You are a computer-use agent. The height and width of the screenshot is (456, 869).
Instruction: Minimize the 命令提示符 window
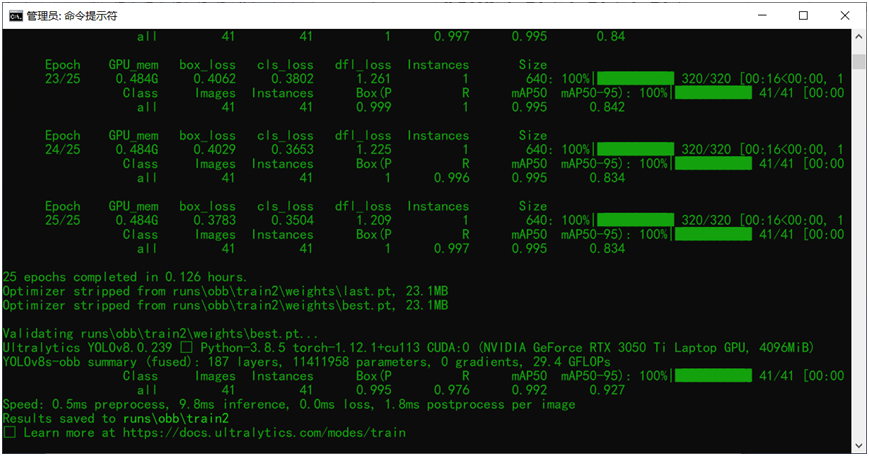[x=762, y=16]
